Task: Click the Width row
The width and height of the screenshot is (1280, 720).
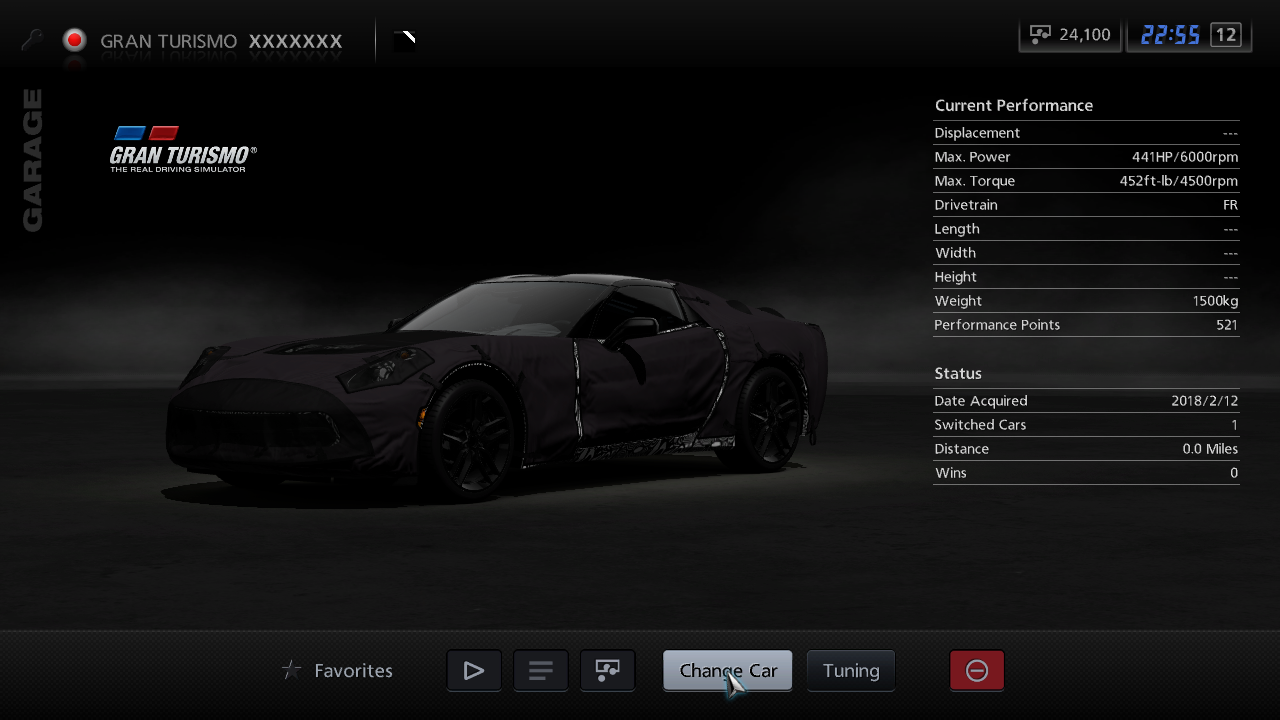Action: [1086, 253]
